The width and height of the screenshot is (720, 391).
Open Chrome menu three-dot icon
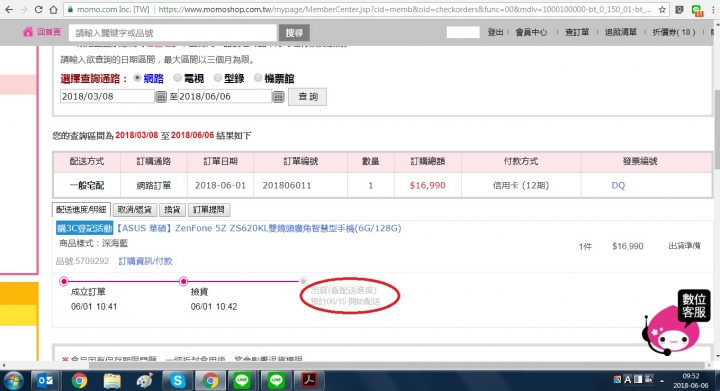coord(713,9)
